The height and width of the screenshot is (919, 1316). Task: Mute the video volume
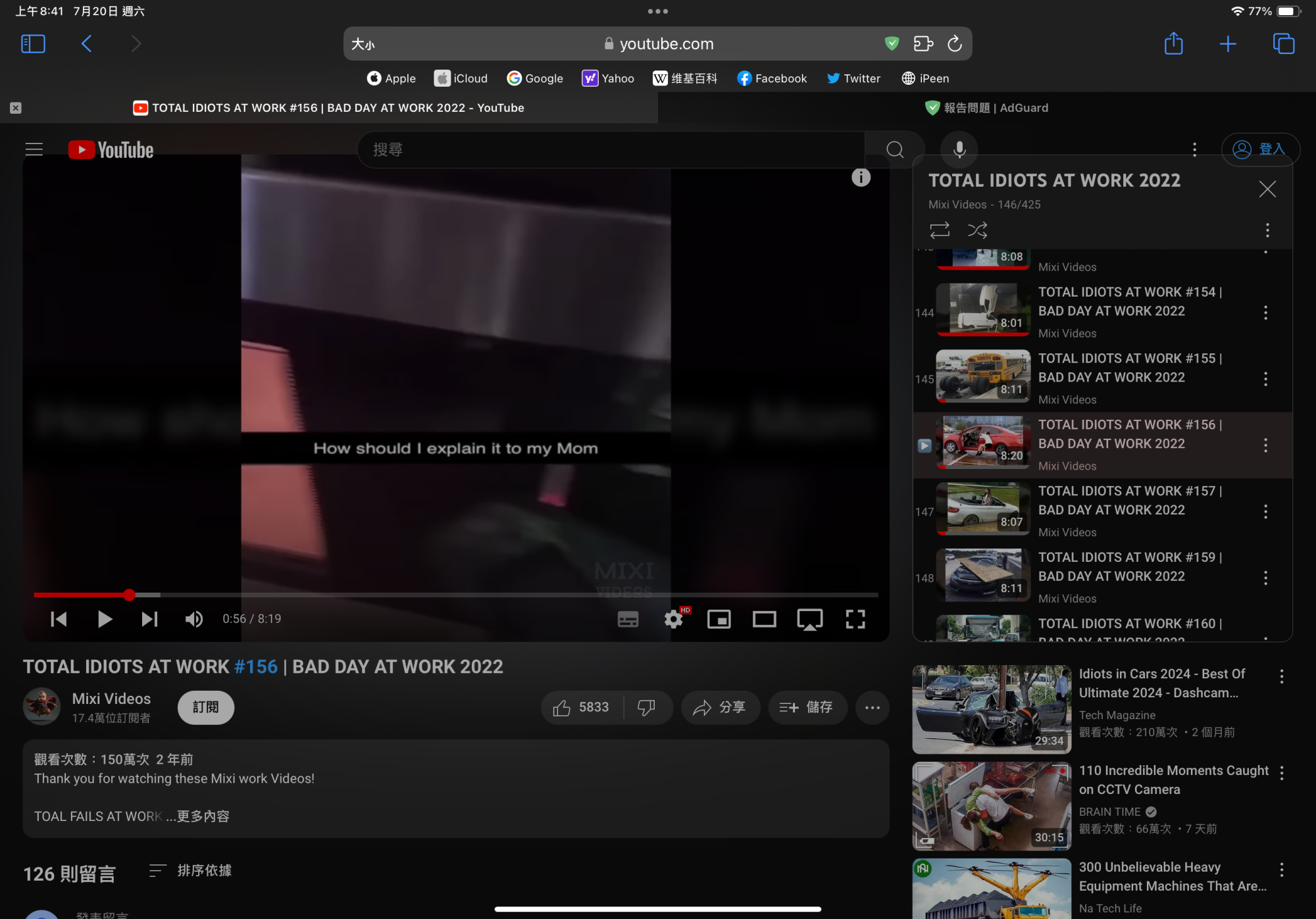194,619
